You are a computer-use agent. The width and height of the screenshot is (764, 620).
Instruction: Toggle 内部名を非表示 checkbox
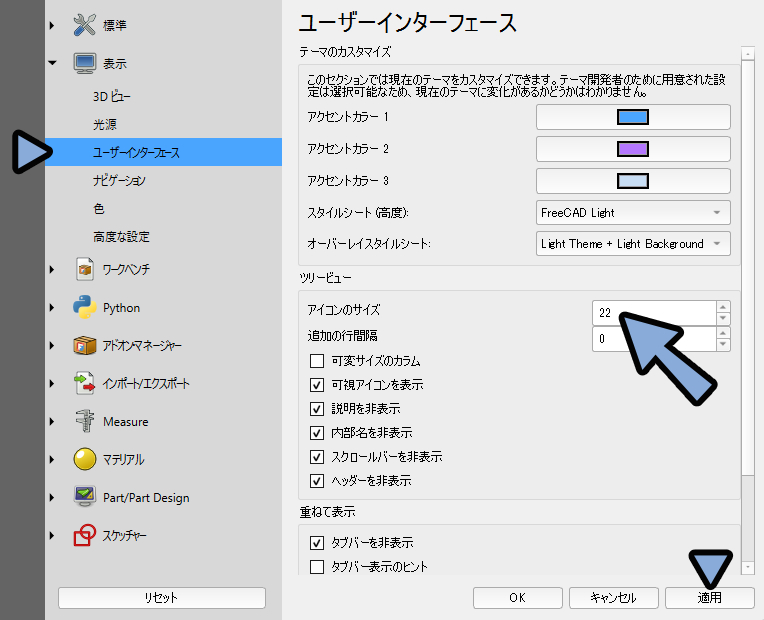pyautogui.click(x=317, y=433)
